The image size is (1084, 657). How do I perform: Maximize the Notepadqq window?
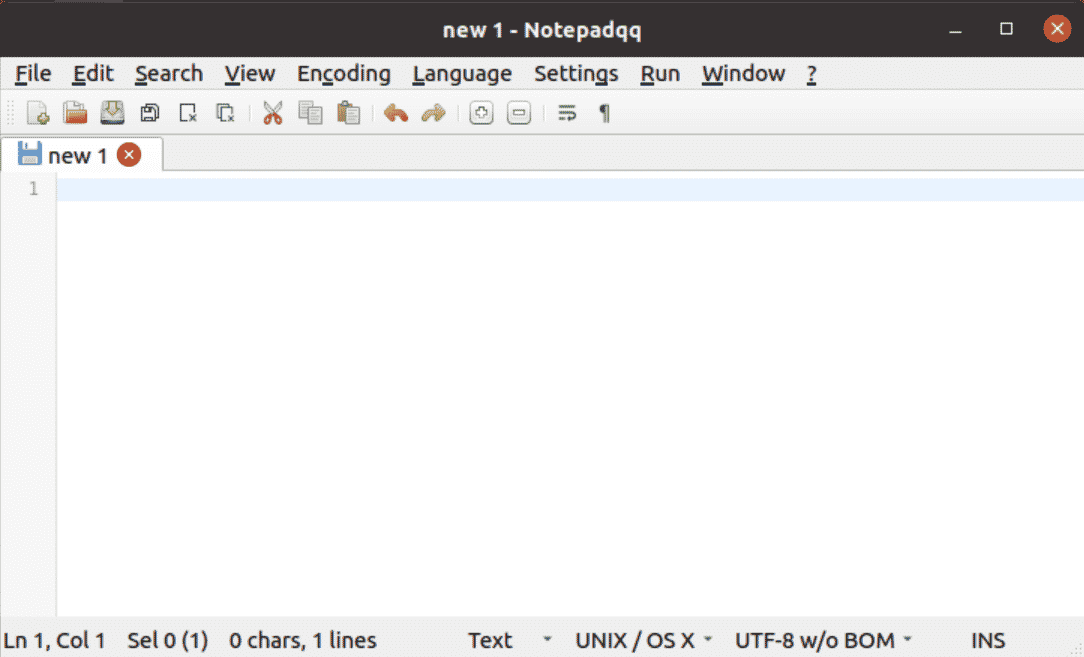(1006, 29)
